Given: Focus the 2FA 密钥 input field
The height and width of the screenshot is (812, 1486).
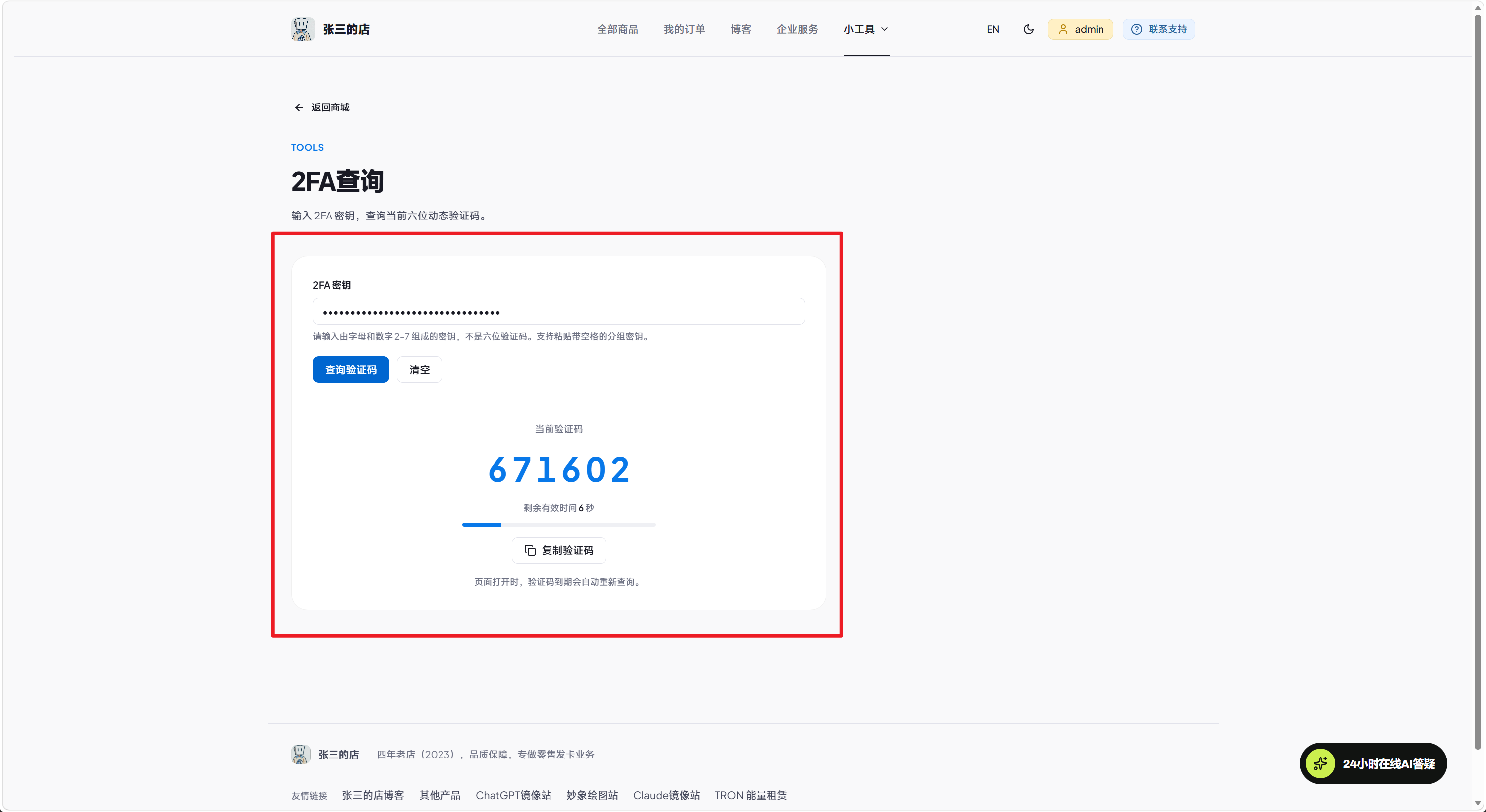Looking at the screenshot, I should pos(558,312).
